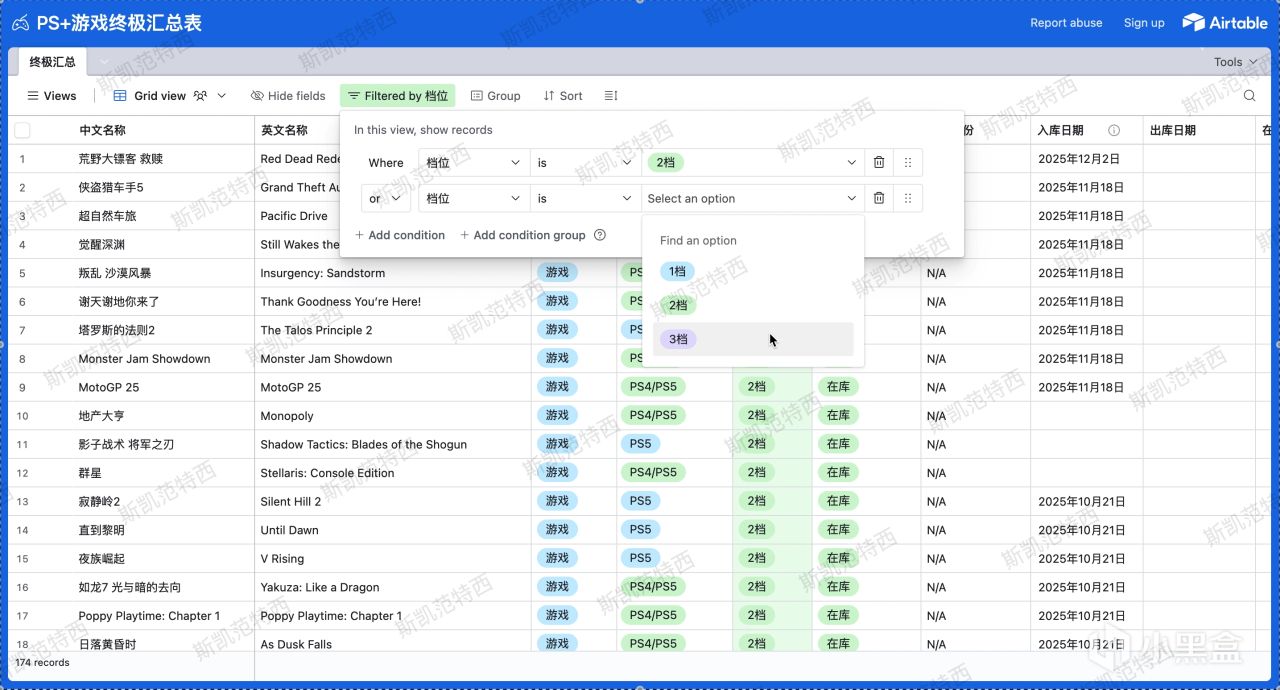This screenshot has height=690, width=1280.
Task: Click cell Monopoly
Action: 286,415
